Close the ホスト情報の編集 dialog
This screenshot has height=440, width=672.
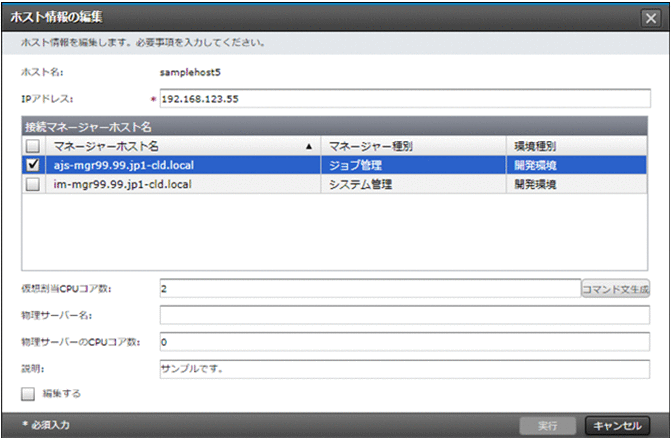[x=651, y=18]
